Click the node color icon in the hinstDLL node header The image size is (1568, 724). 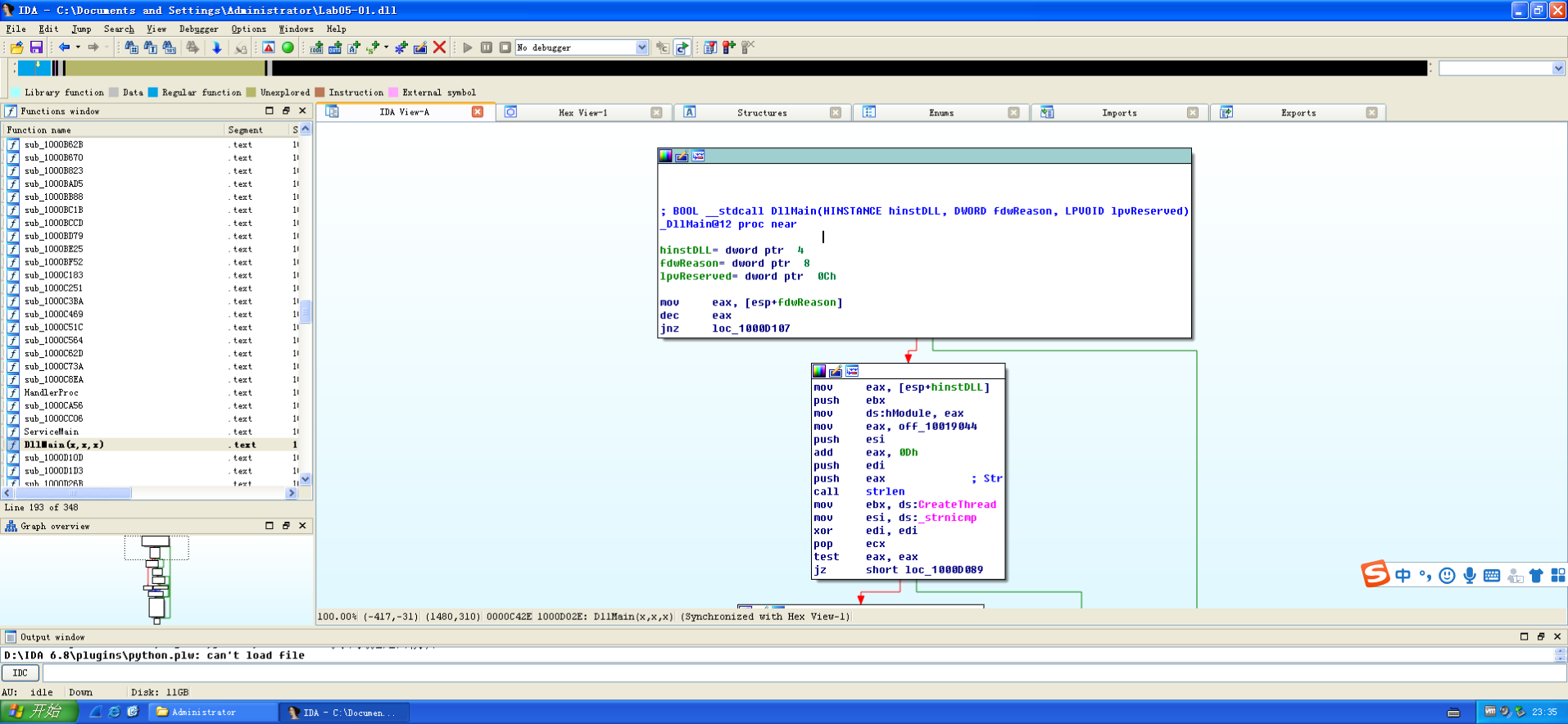(x=819, y=371)
